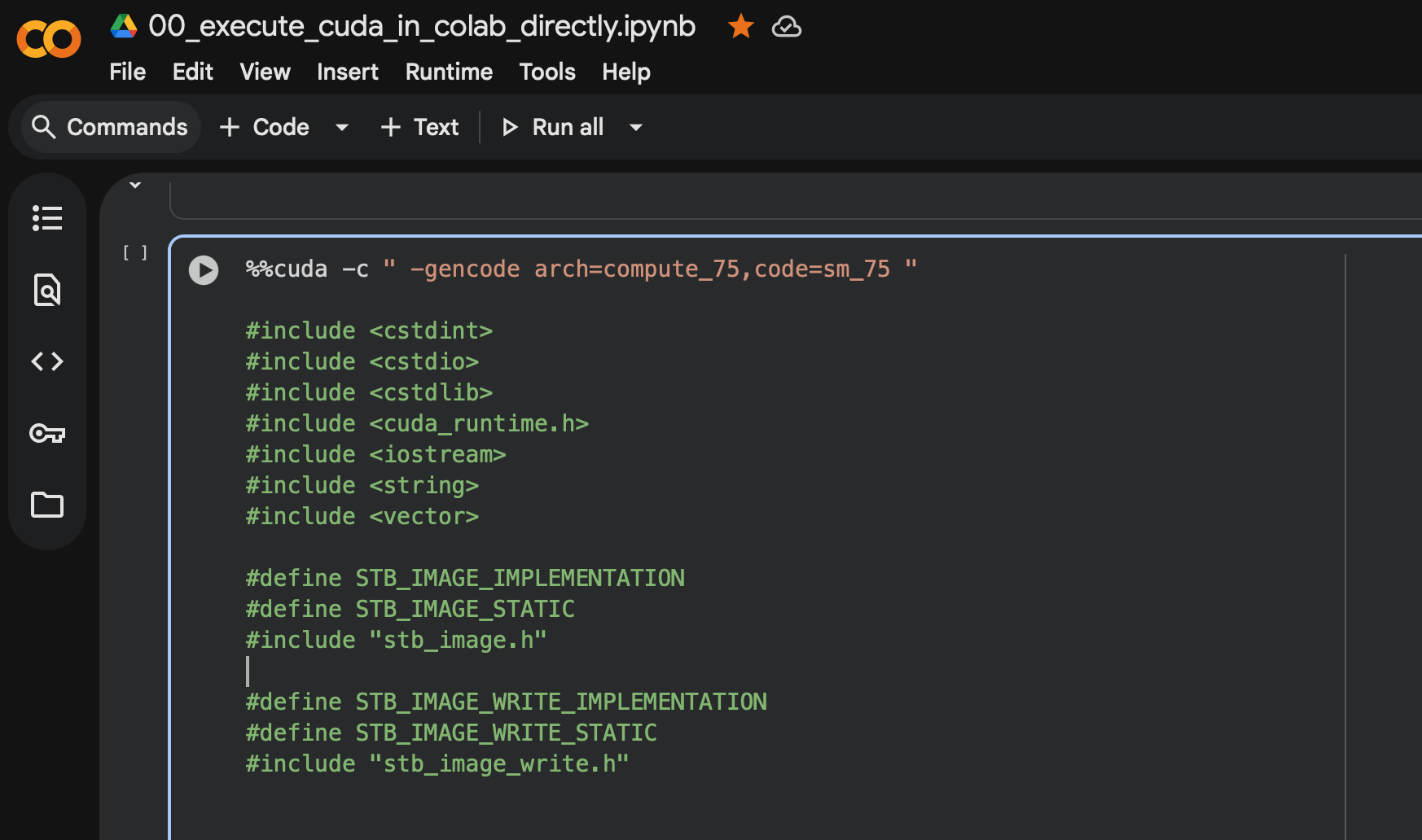Screen dimensions: 1422x840
Task: Toggle the star on this notebook
Action: click(x=740, y=27)
